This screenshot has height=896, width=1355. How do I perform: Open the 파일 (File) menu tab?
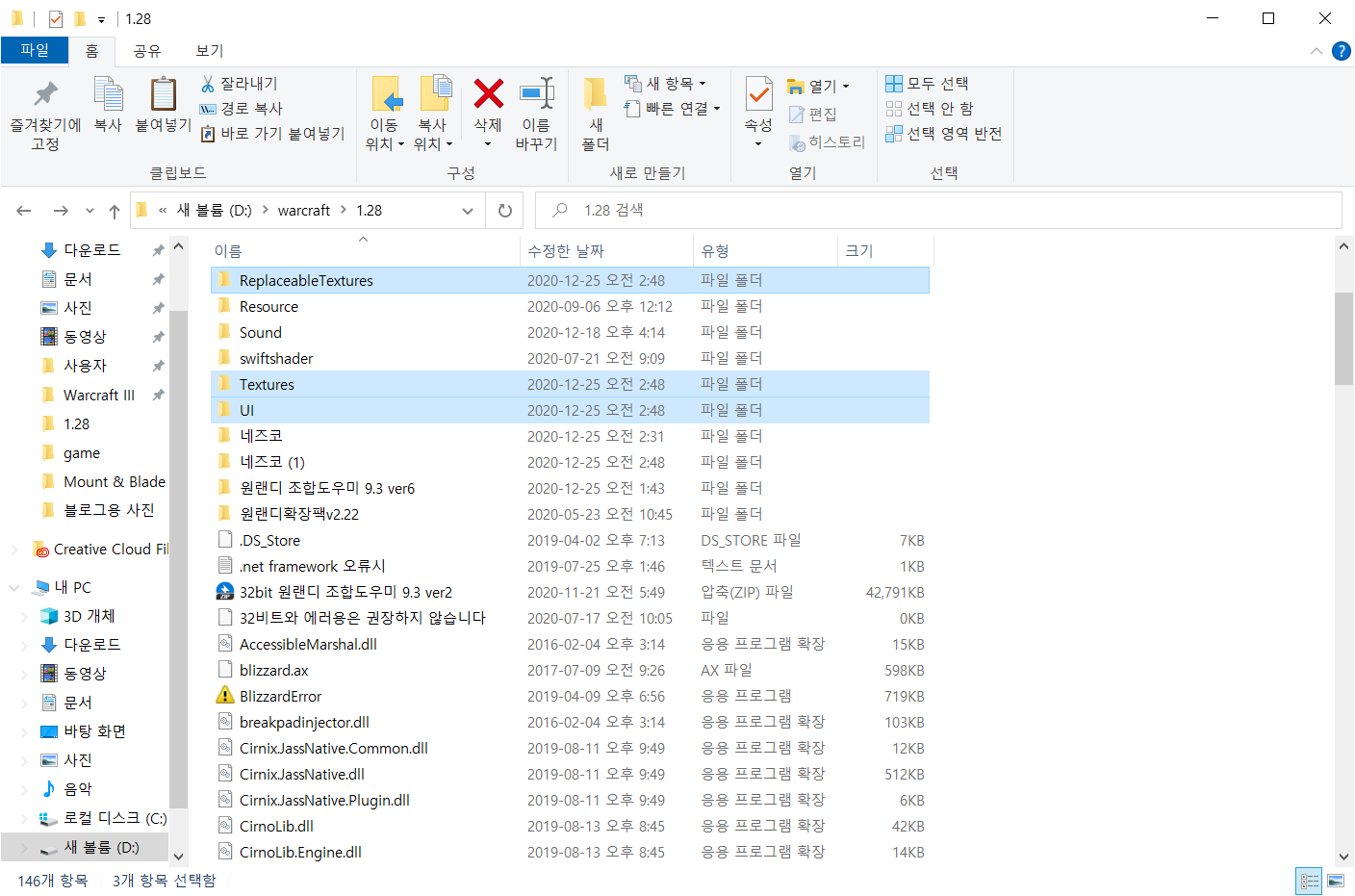35,50
